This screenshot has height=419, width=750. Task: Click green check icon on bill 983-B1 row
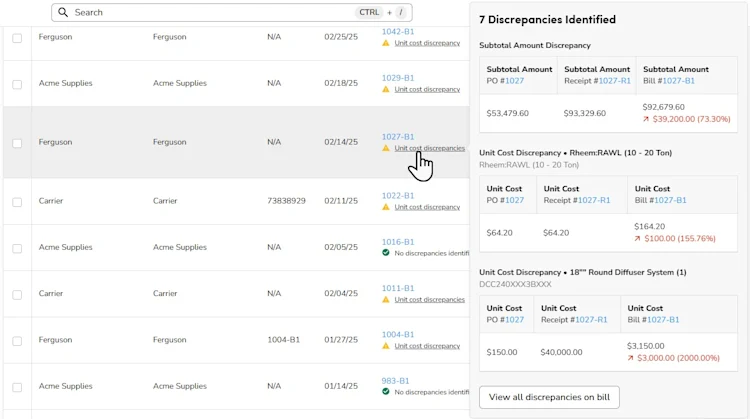(x=386, y=391)
